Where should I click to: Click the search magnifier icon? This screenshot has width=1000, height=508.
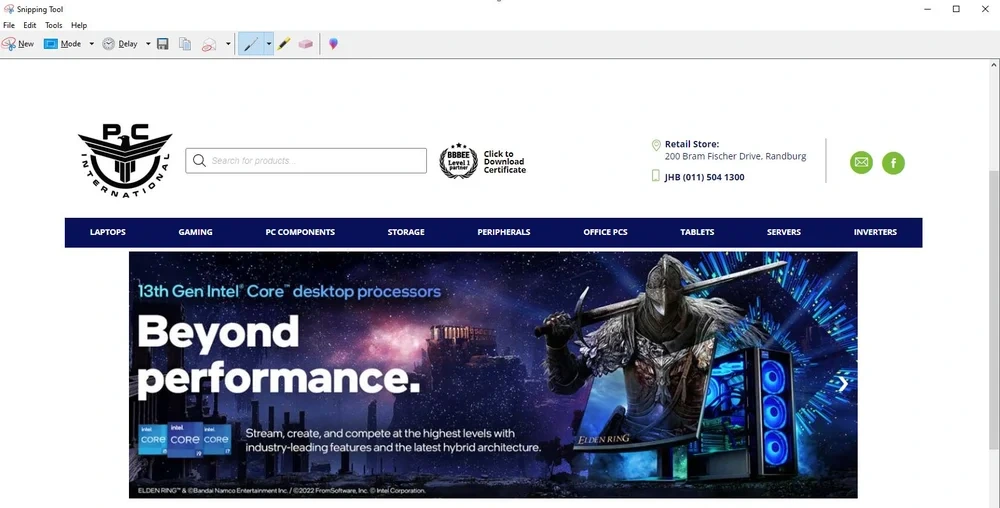point(199,161)
